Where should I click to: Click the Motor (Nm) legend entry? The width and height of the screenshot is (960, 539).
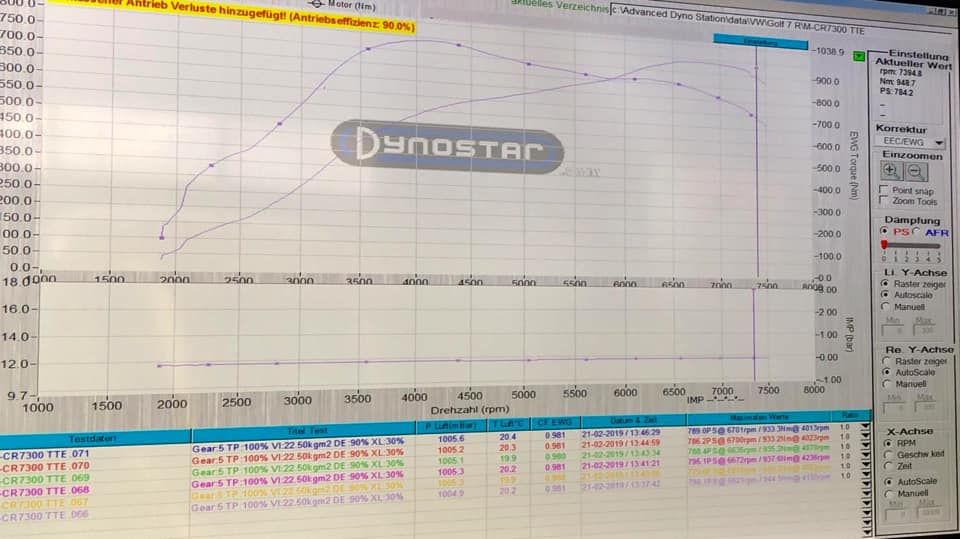(x=343, y=4)
